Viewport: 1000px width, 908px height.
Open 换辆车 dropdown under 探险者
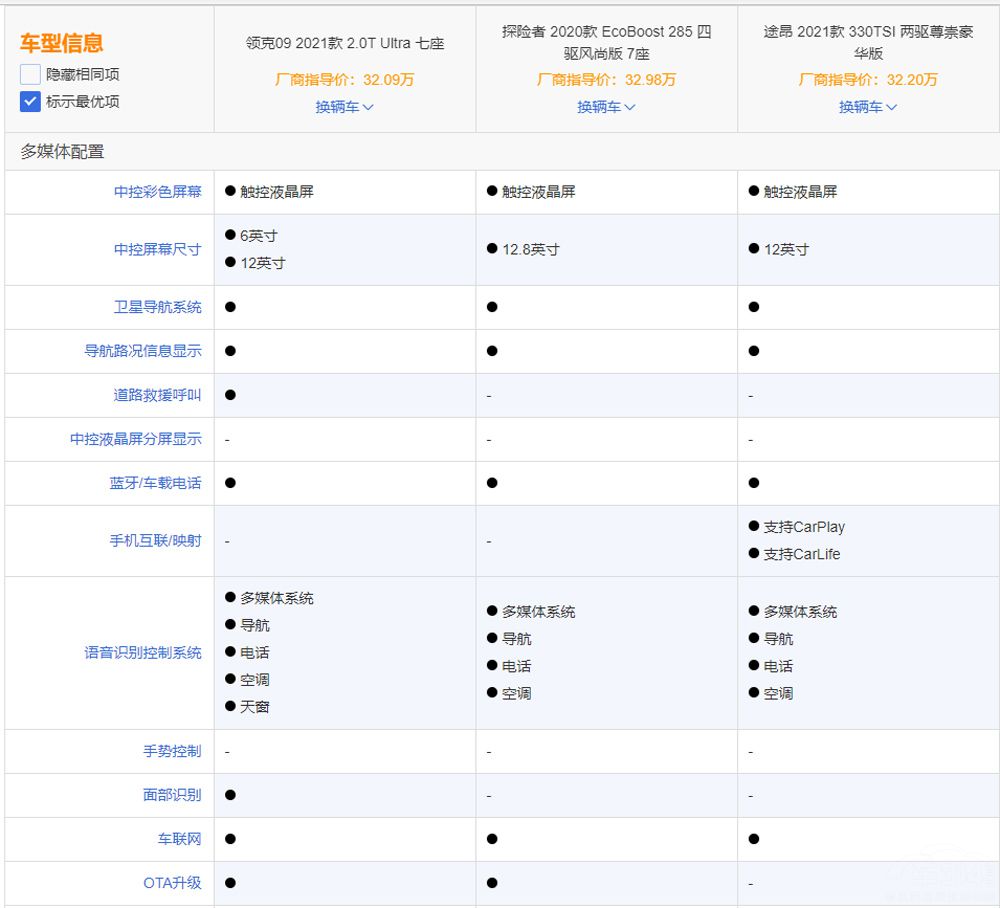[606, 106]
